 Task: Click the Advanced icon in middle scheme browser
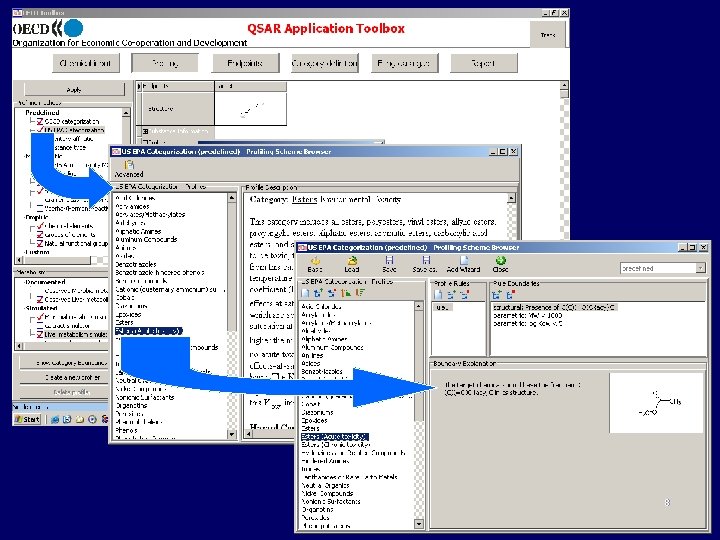pos(129,165)
